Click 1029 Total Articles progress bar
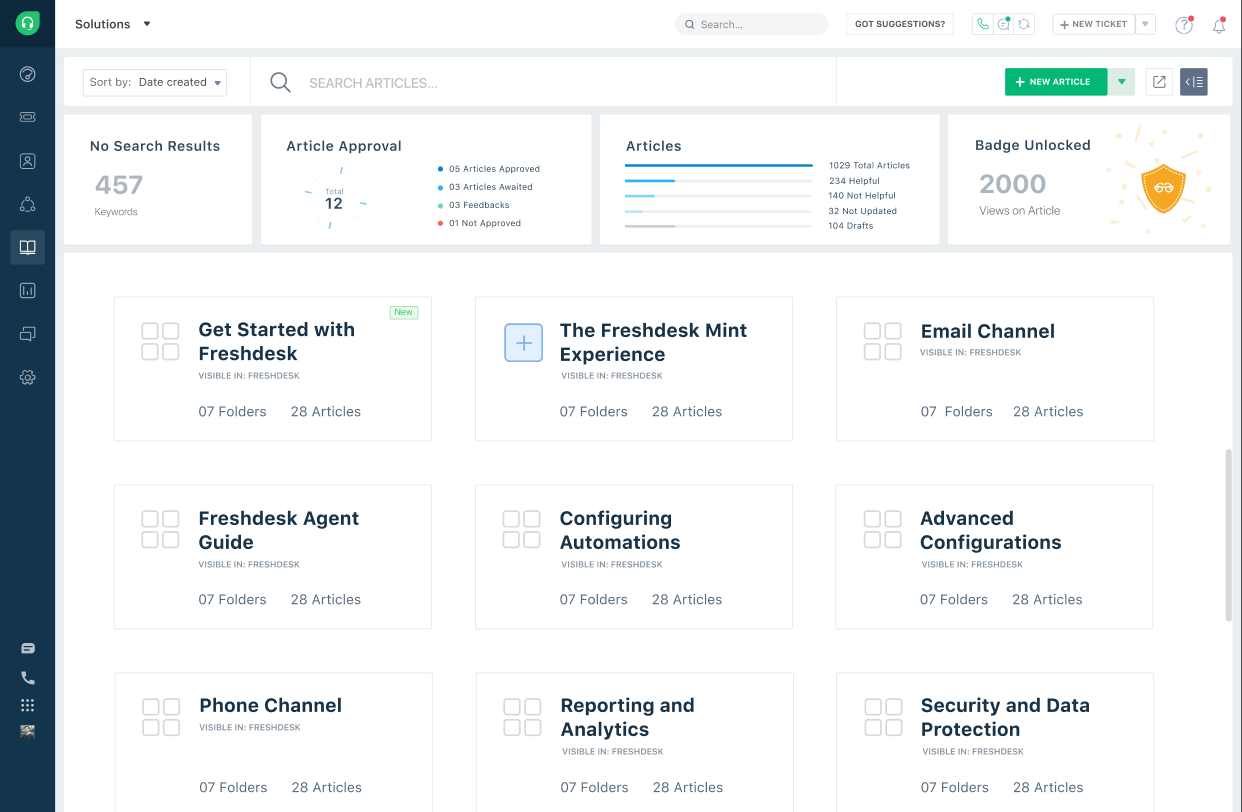 (x=719, y=166)
